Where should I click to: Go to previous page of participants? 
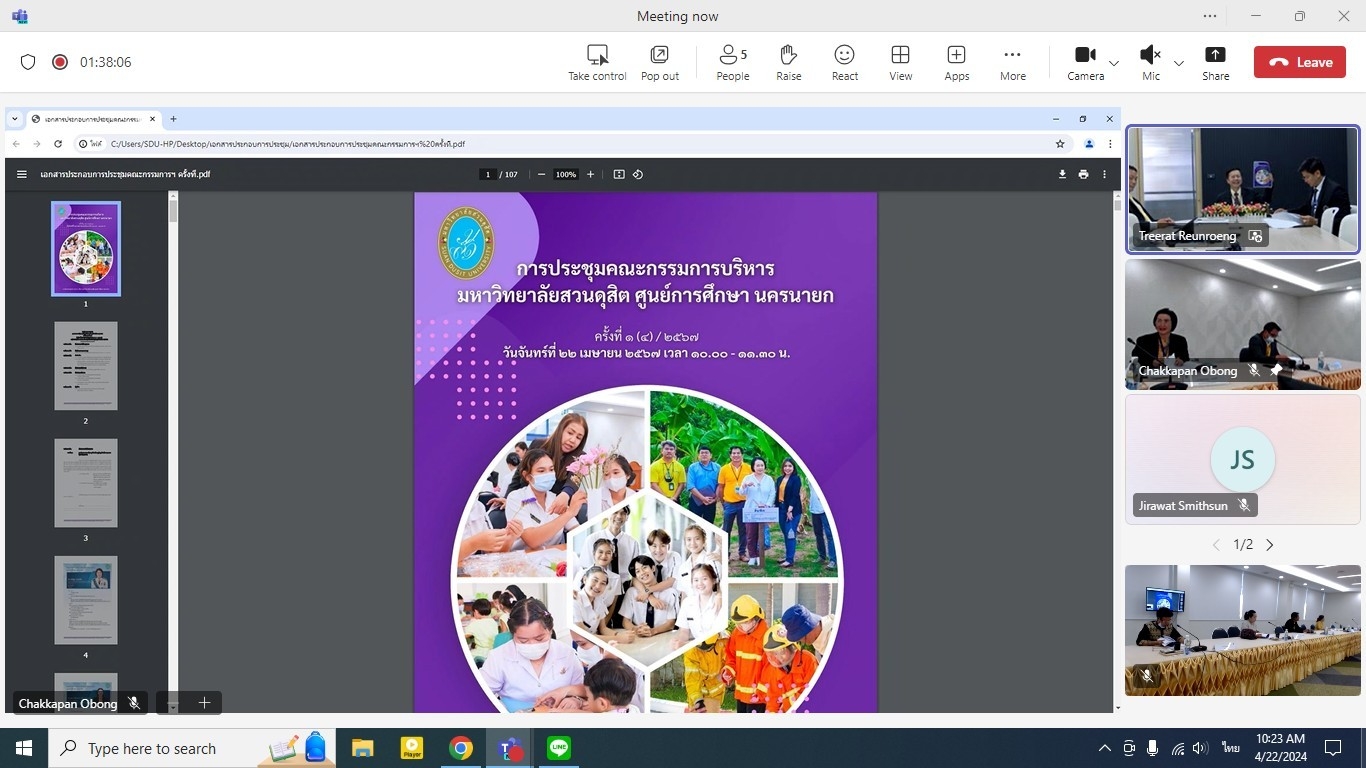tap(1216, 545)
